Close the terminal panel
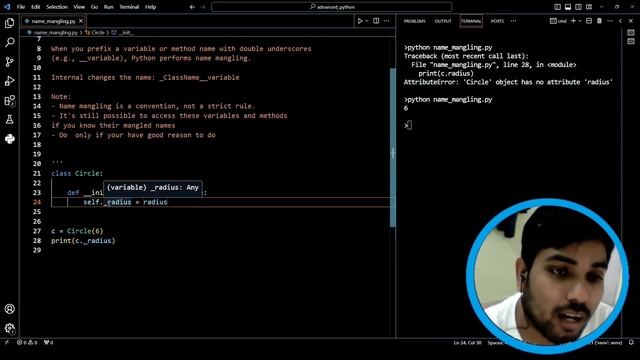This screenshot has width=640, height=360. click(x=631, y=21)
